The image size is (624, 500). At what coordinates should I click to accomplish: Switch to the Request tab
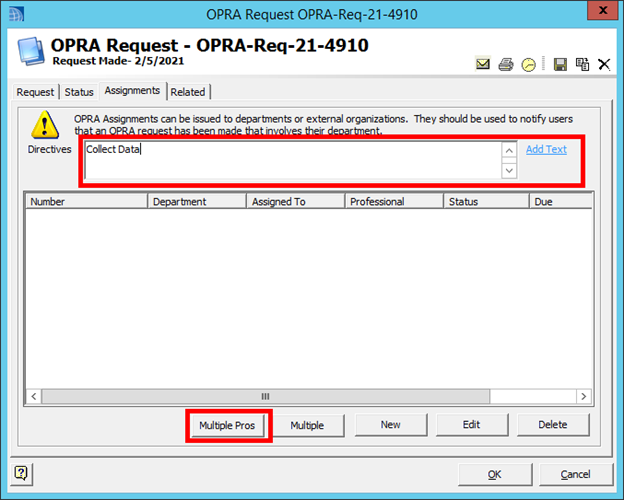coord(35,92)
